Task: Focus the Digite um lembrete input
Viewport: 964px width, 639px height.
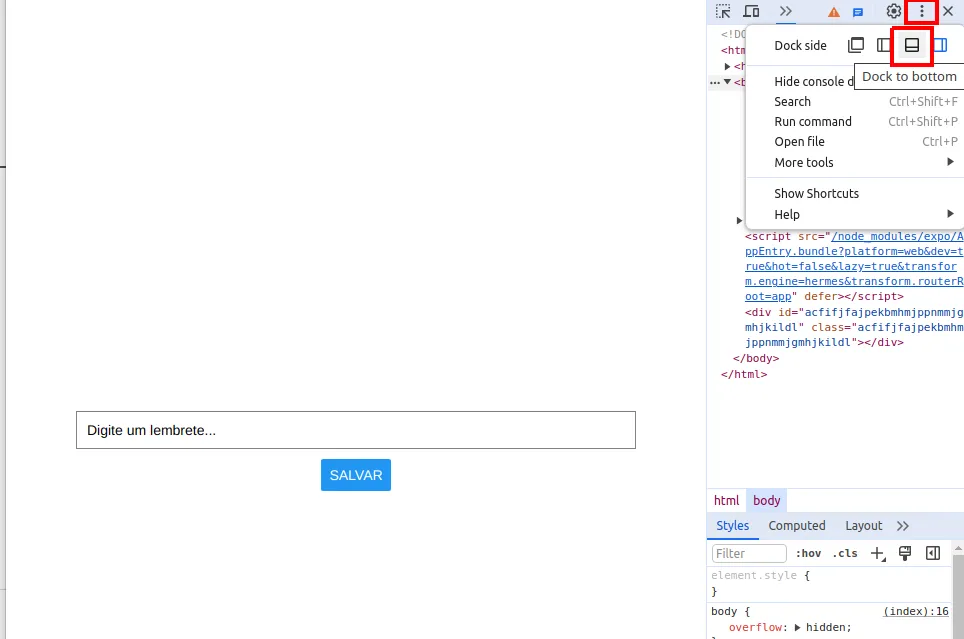Action: (356, 430)
